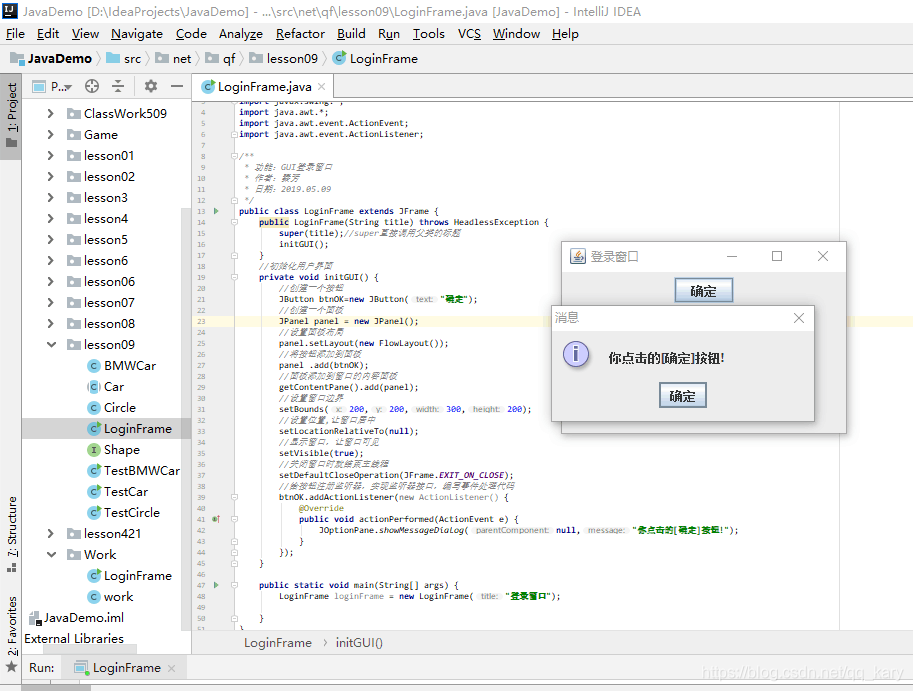Expand the lesson02 folder arrow
Viewport: 913px width, 691px height.
point(51,176)
